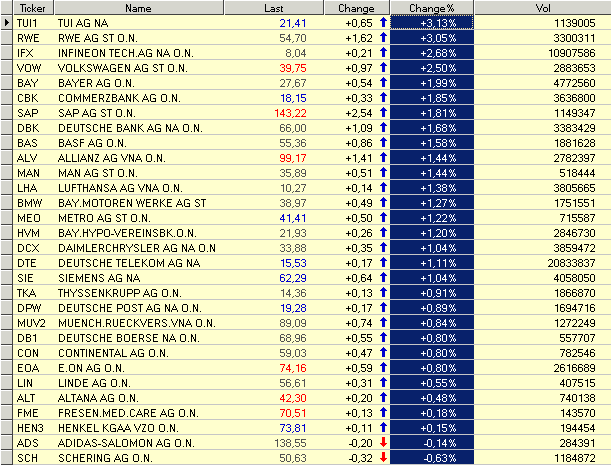Click the blue up arrow in the BAY row
Screen dimensions: 611x465
[x=383, y=82]
